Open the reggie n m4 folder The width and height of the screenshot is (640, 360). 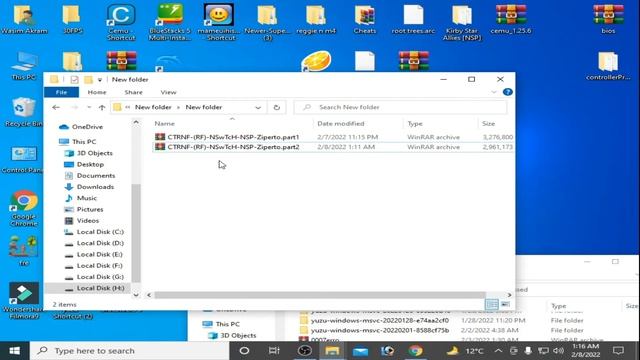pyautogui.click(x=316, y=19)
